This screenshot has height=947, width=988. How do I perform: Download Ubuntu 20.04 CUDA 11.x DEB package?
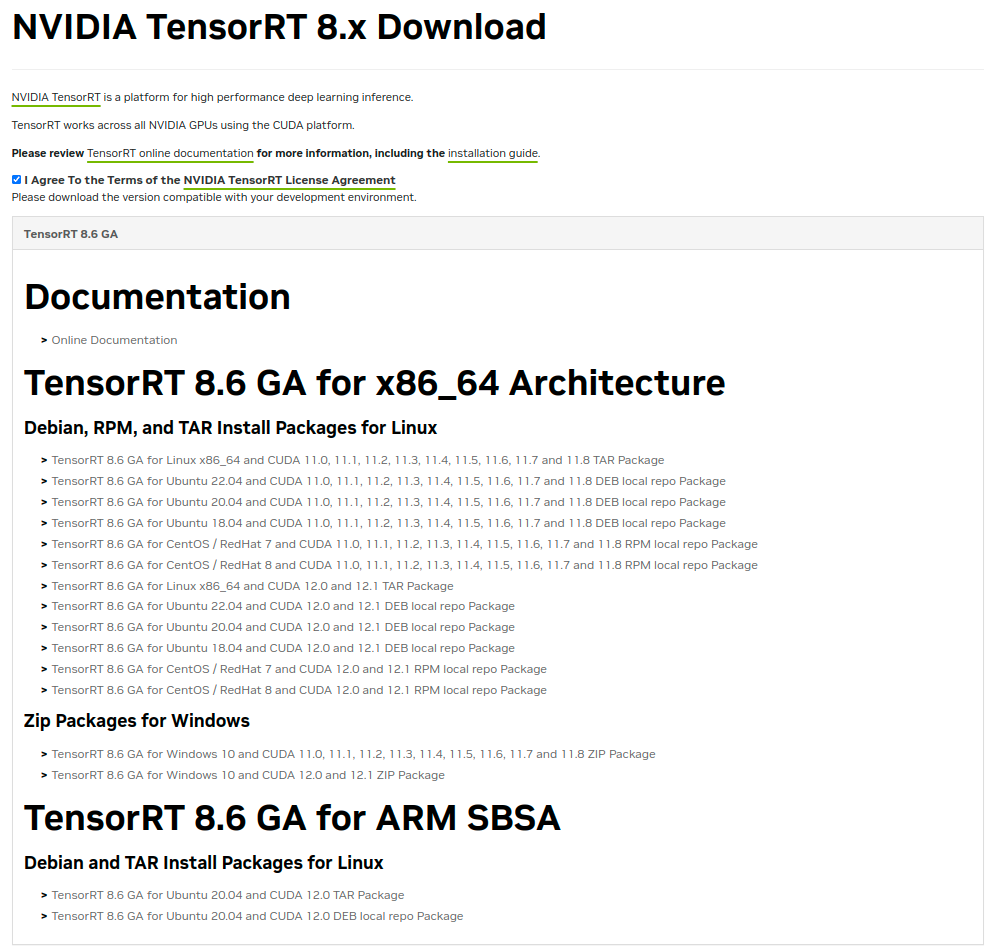(x=388, y=502)
